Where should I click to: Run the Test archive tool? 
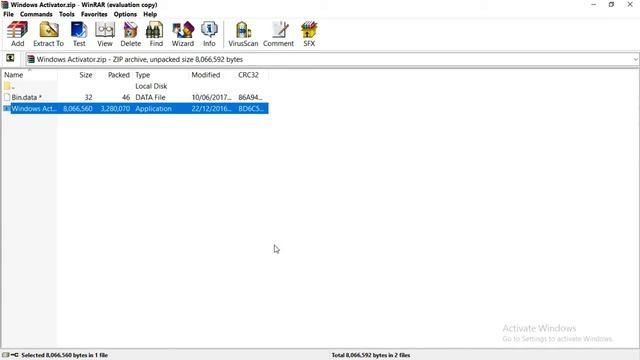tap(79, 34)
